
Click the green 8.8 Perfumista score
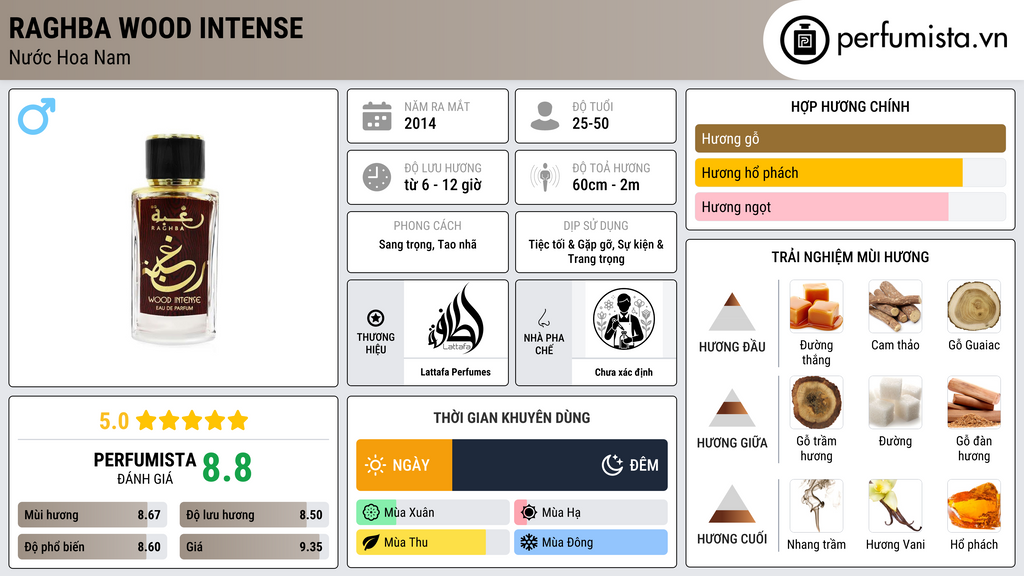pyautogui.click(x=227, y=468)
